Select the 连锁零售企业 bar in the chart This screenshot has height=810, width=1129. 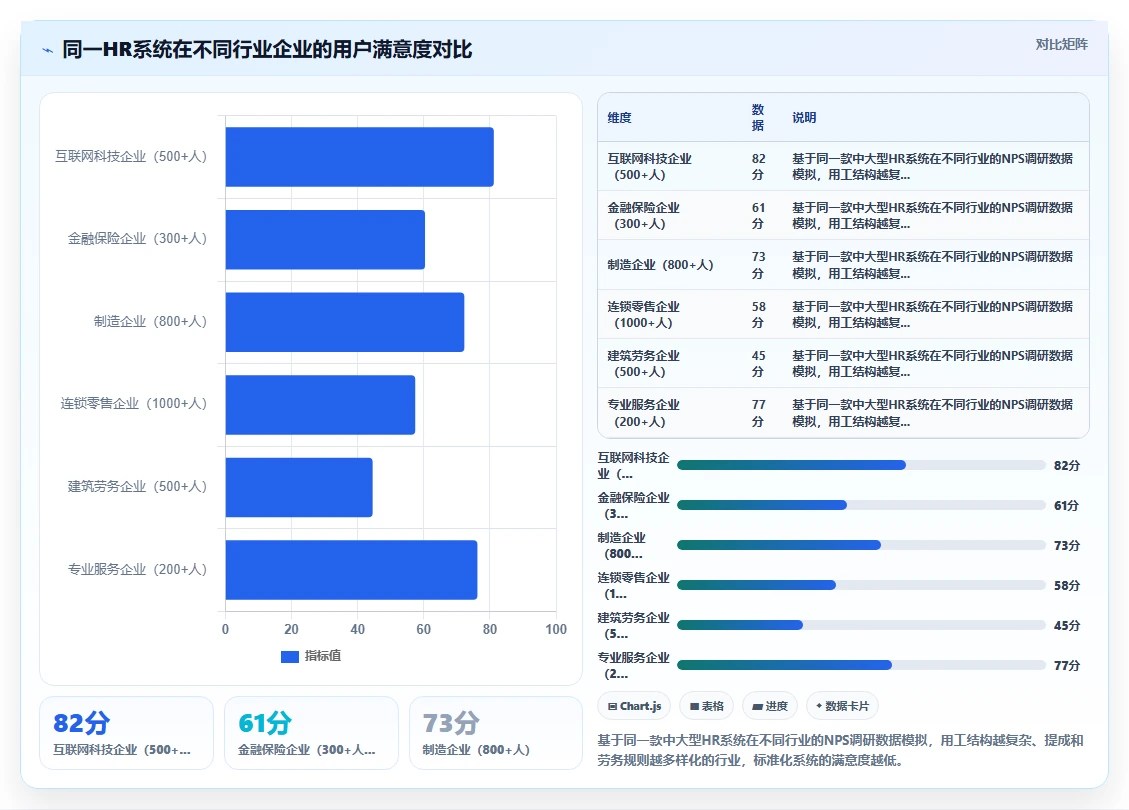click(x=320, y=405)
